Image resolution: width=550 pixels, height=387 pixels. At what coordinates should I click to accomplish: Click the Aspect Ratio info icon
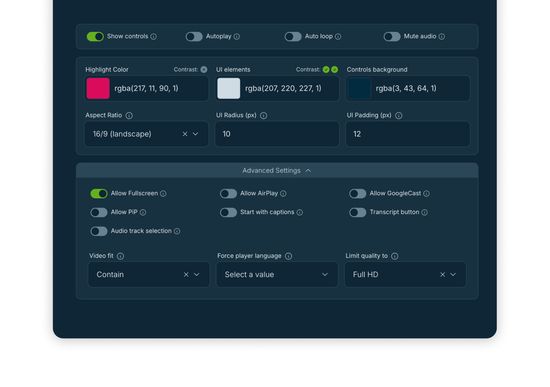click(x=129, y=115)
